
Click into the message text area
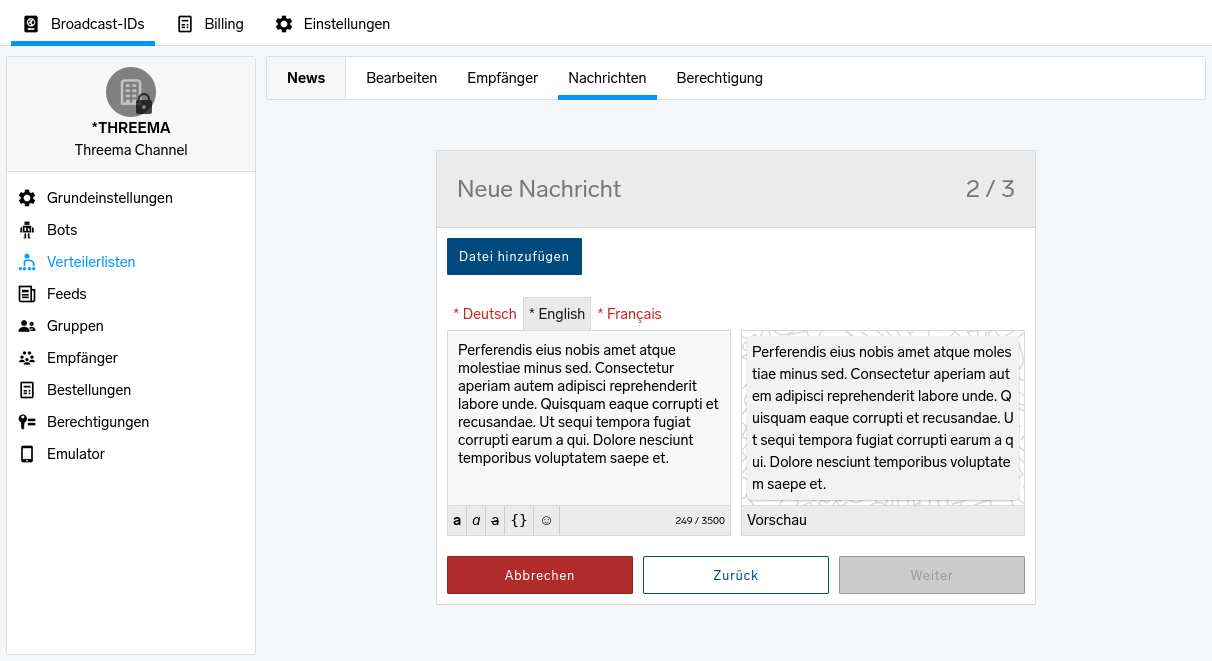point(589,418)
